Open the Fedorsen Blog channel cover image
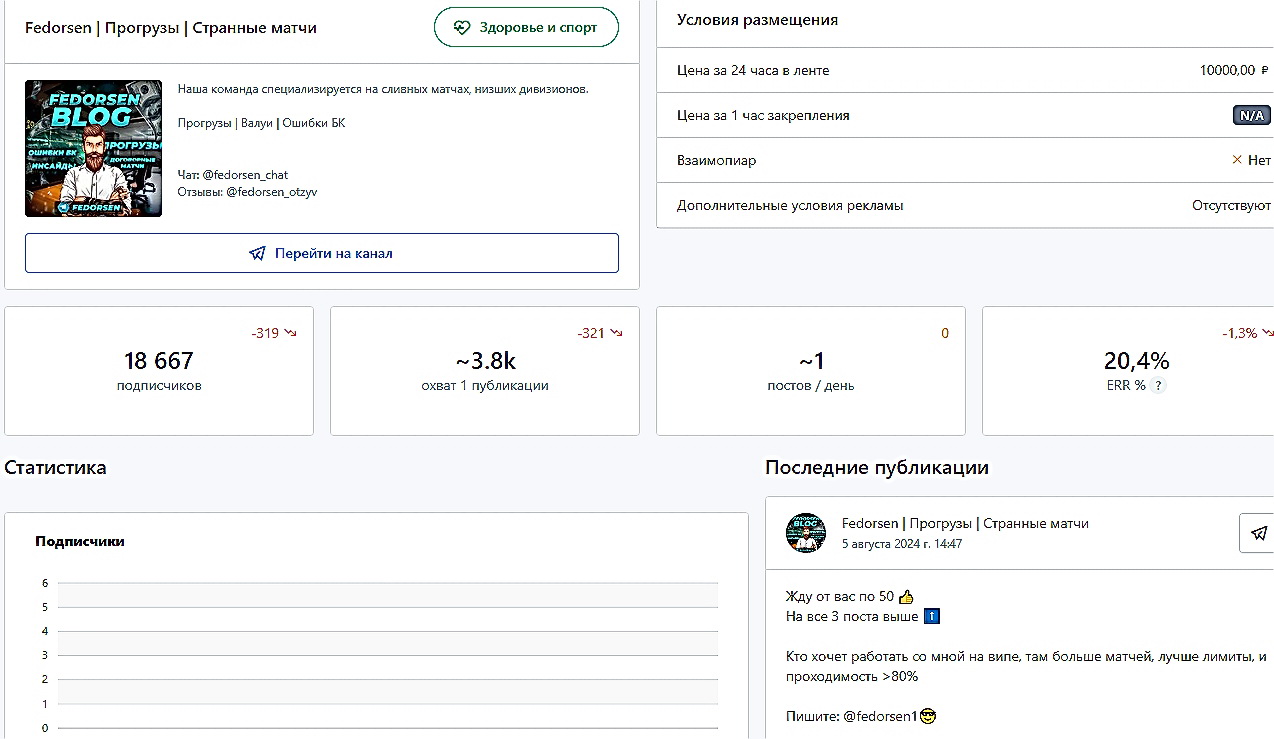Screen dimensions: 1274x739 coord(93,149)
